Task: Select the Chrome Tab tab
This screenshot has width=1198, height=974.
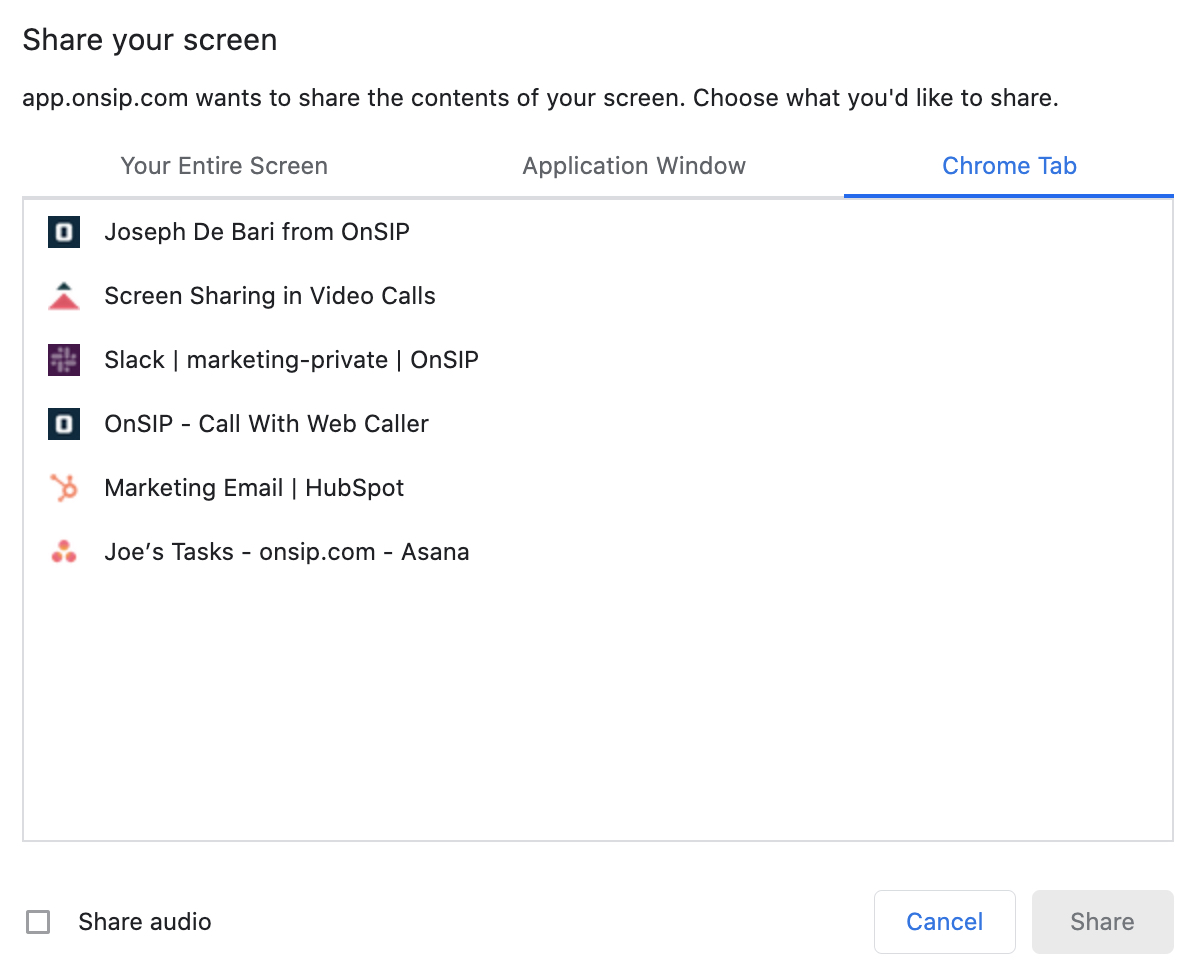Action: pyautogui.click(x=1009, y=166)
